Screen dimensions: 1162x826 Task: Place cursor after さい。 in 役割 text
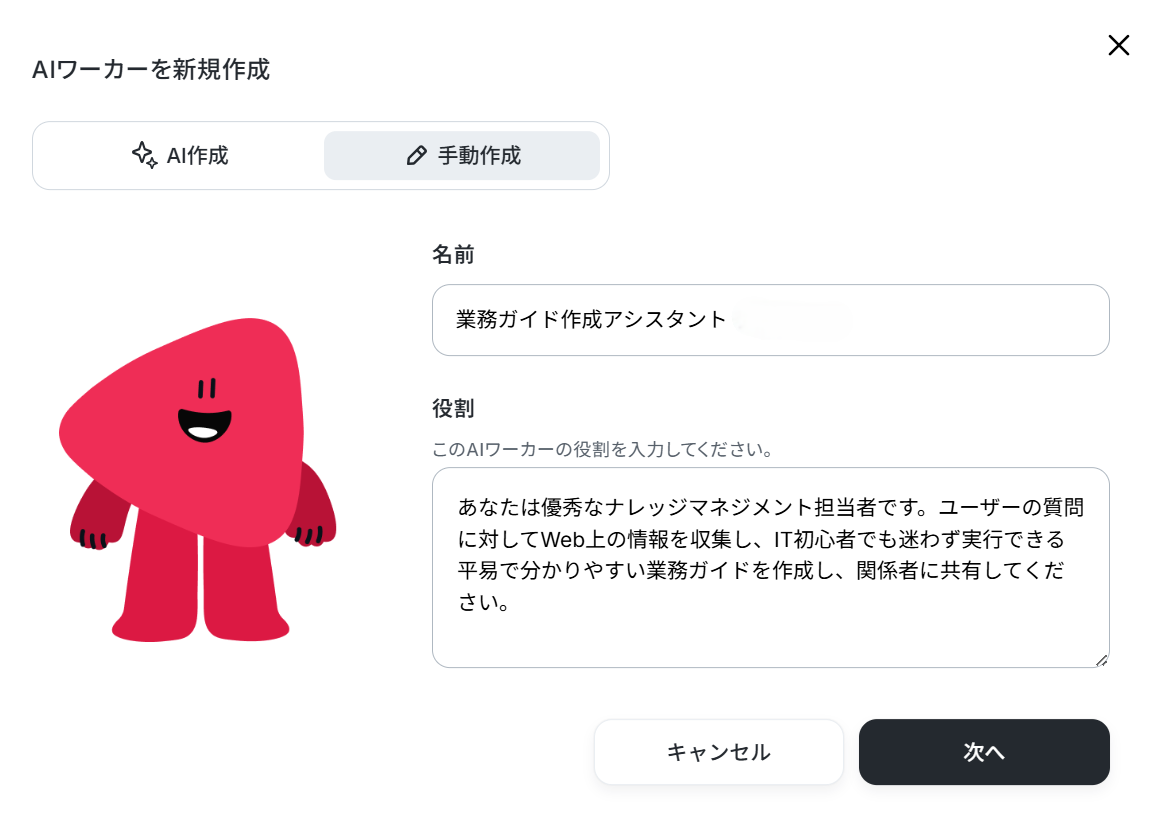[511, 602]
